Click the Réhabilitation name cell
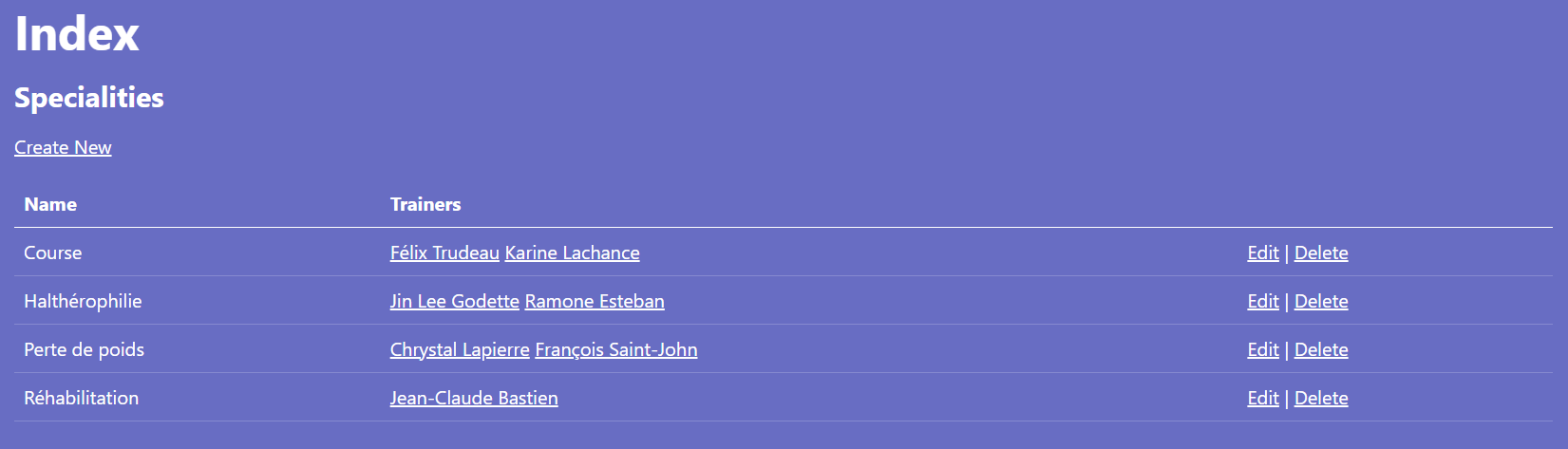 click(82, 398)
